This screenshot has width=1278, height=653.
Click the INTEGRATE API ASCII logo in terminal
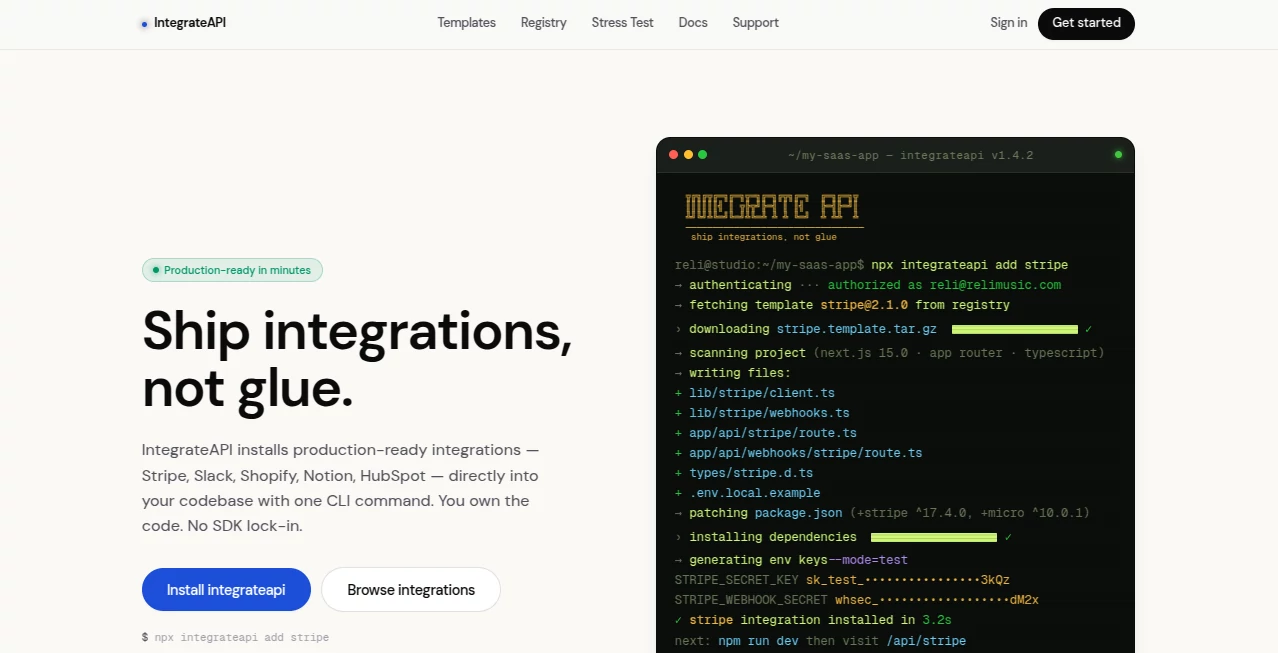[x=772, y=207]
